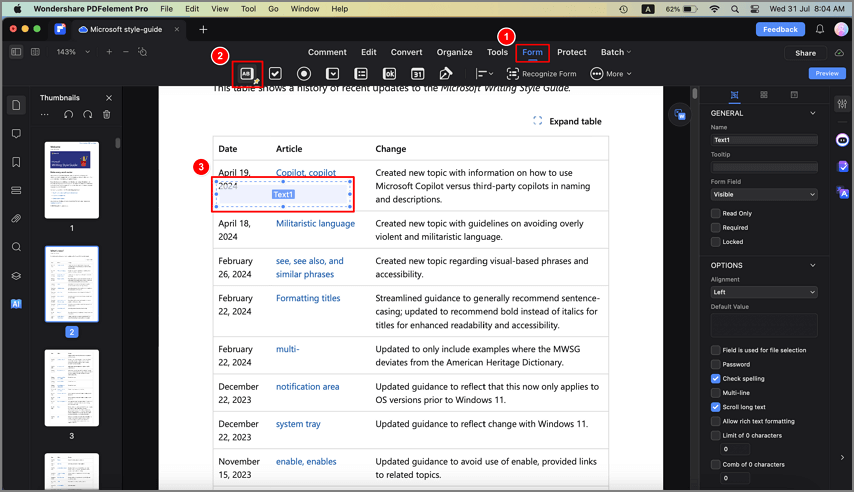Uncheck Scroll long text option
Image resolution: width=854 pixels, height=492 pixels.
click(716, 407)
